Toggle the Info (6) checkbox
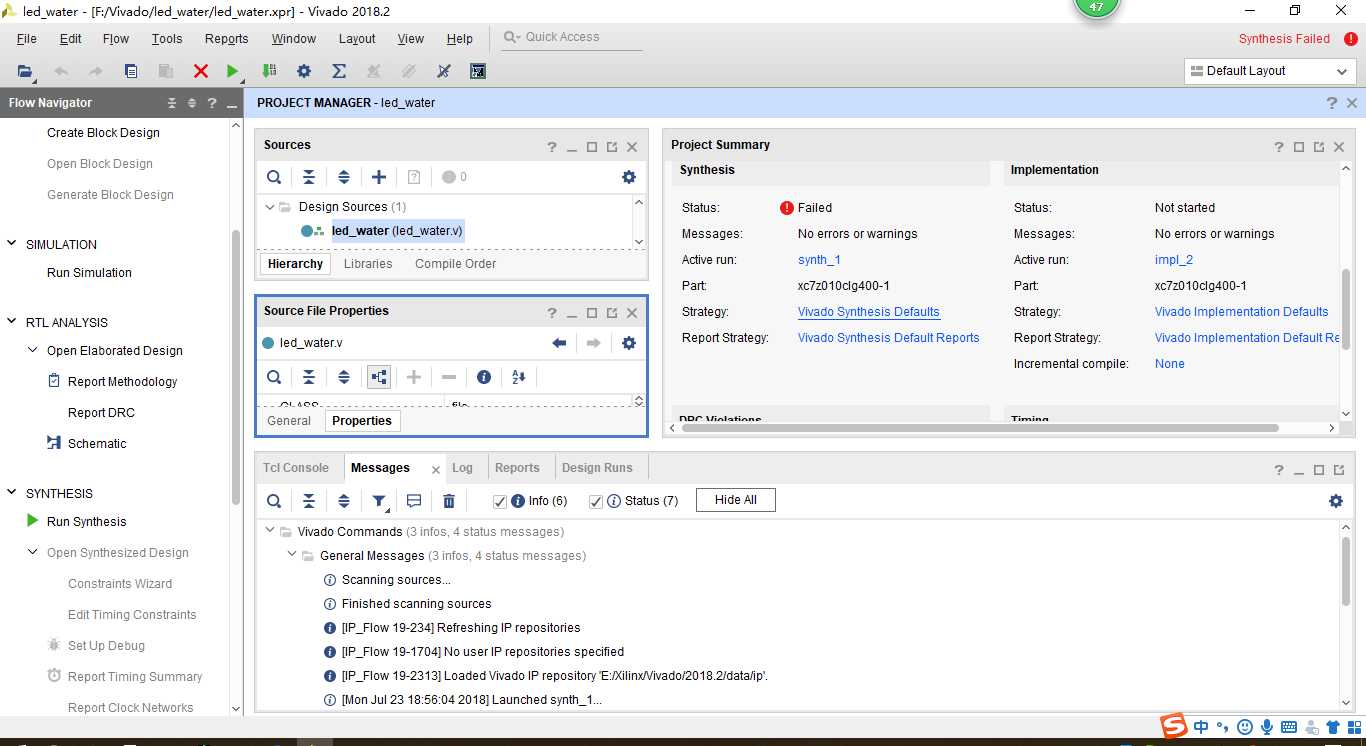The width and height of the screenshot is (1366, 746). [500, 501]
